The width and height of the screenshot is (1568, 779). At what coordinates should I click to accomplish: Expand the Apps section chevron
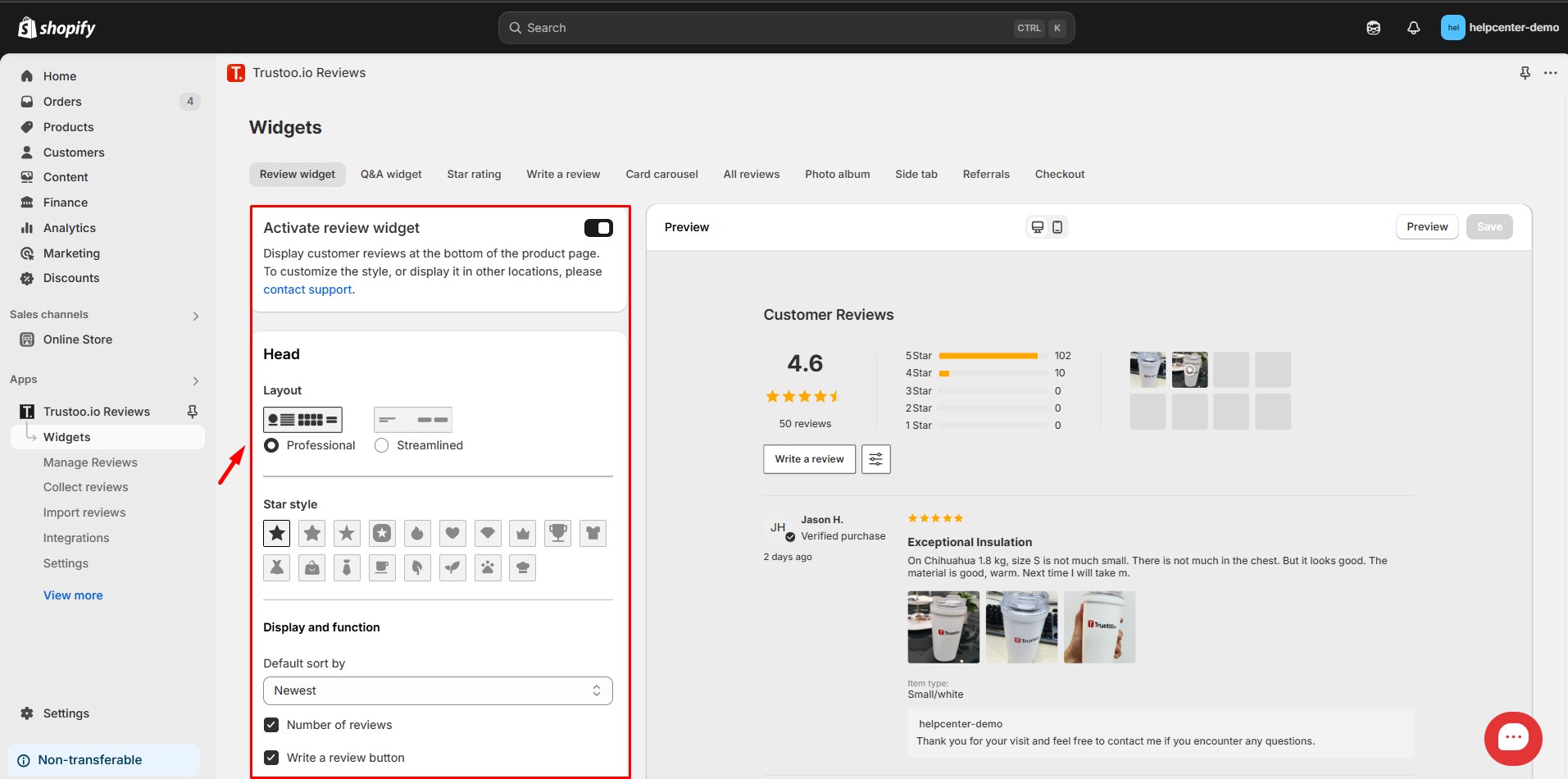pyautogui.click(x=195, y=380)
